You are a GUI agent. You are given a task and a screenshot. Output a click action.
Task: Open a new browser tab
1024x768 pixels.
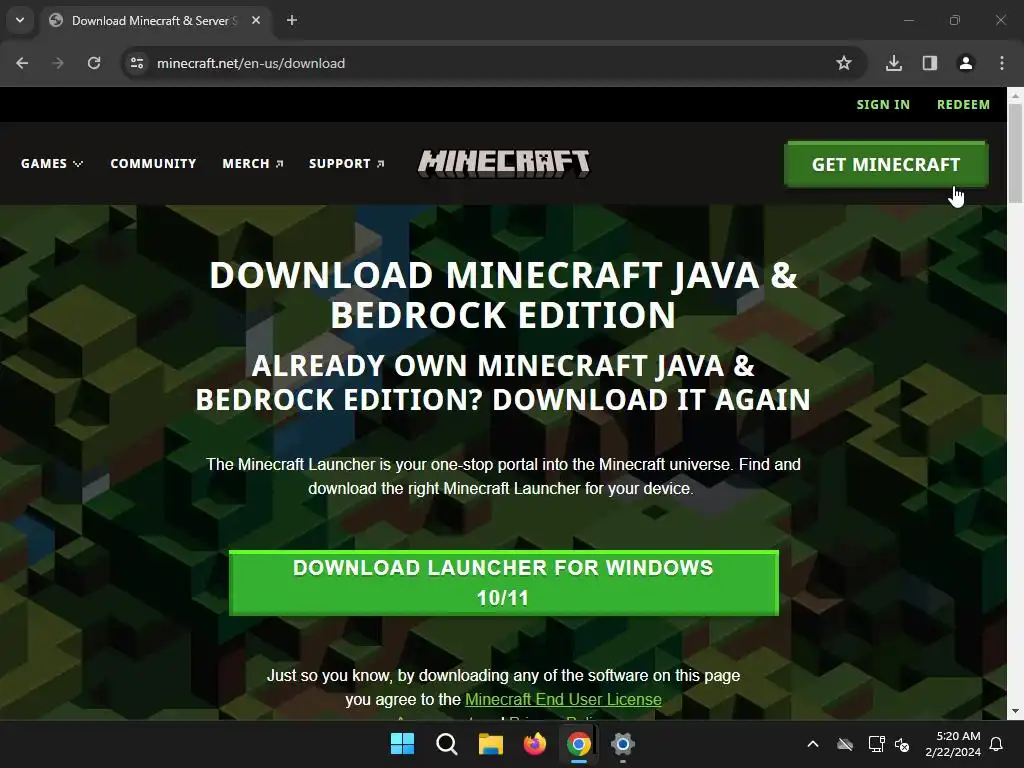[x=292, y=20]
